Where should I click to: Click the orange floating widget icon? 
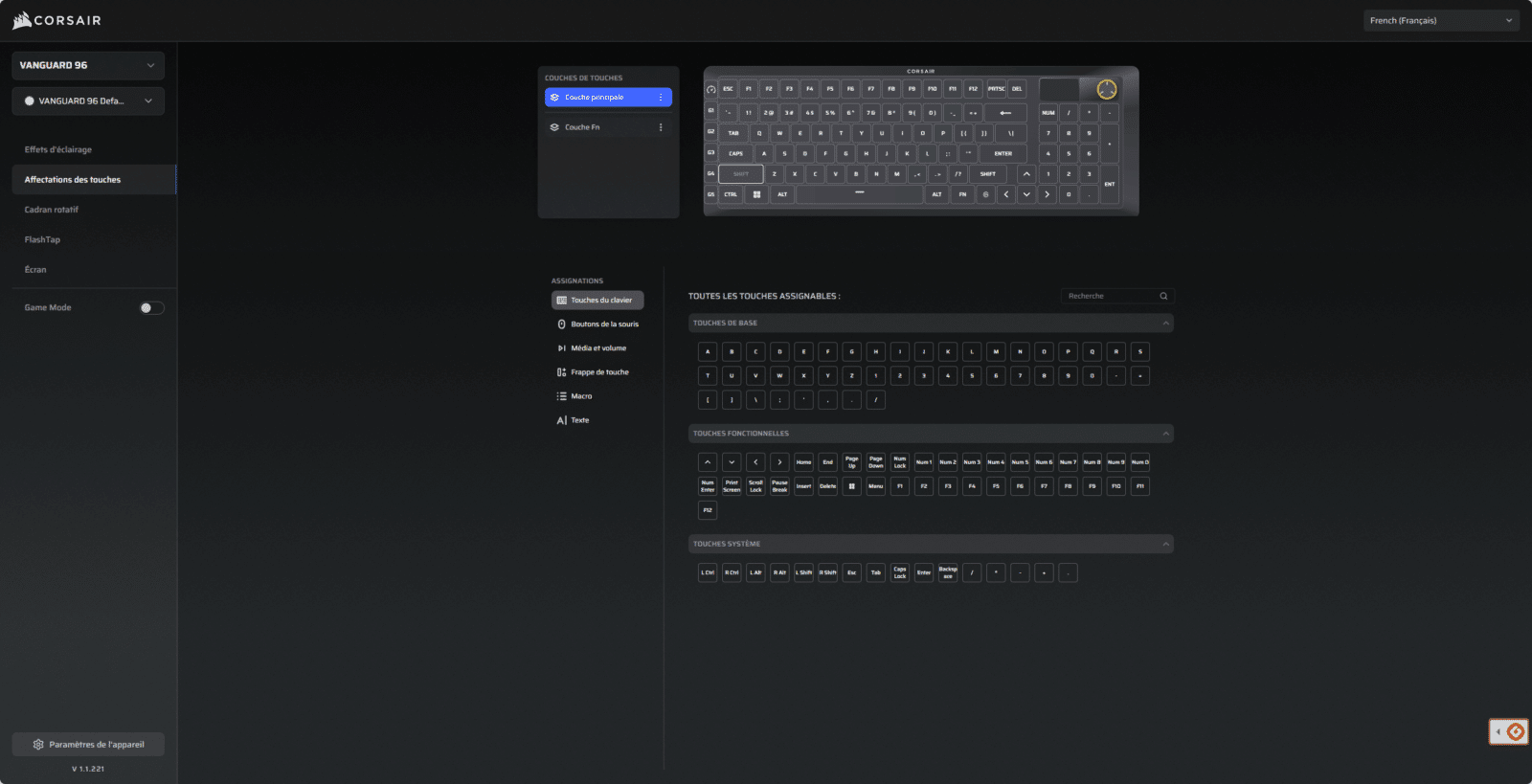(1515, 732)
